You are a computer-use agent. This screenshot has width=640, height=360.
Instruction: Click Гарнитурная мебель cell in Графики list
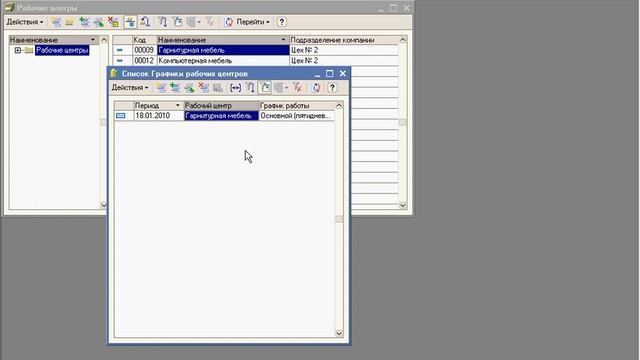pos(221,116)
